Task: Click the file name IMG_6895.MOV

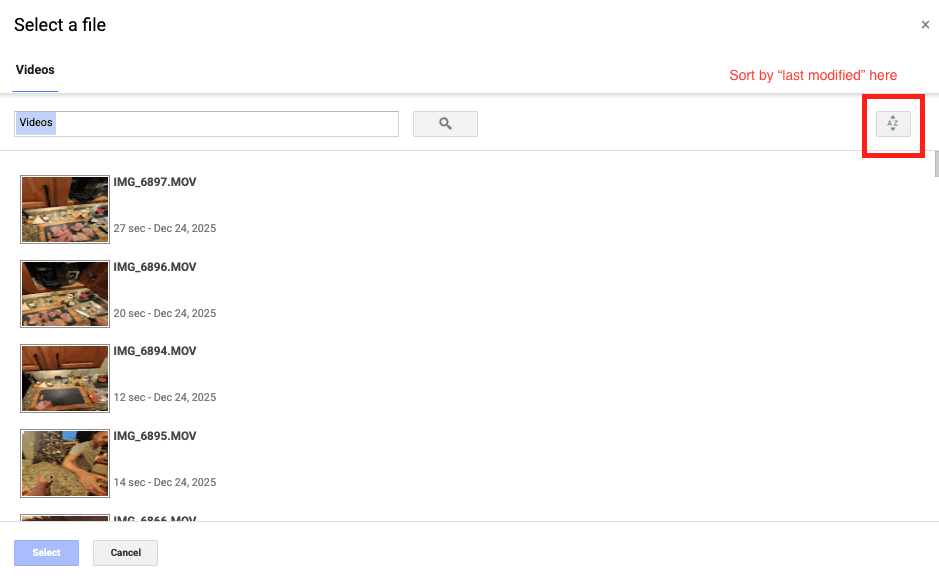Action: [x=155, y=436]
